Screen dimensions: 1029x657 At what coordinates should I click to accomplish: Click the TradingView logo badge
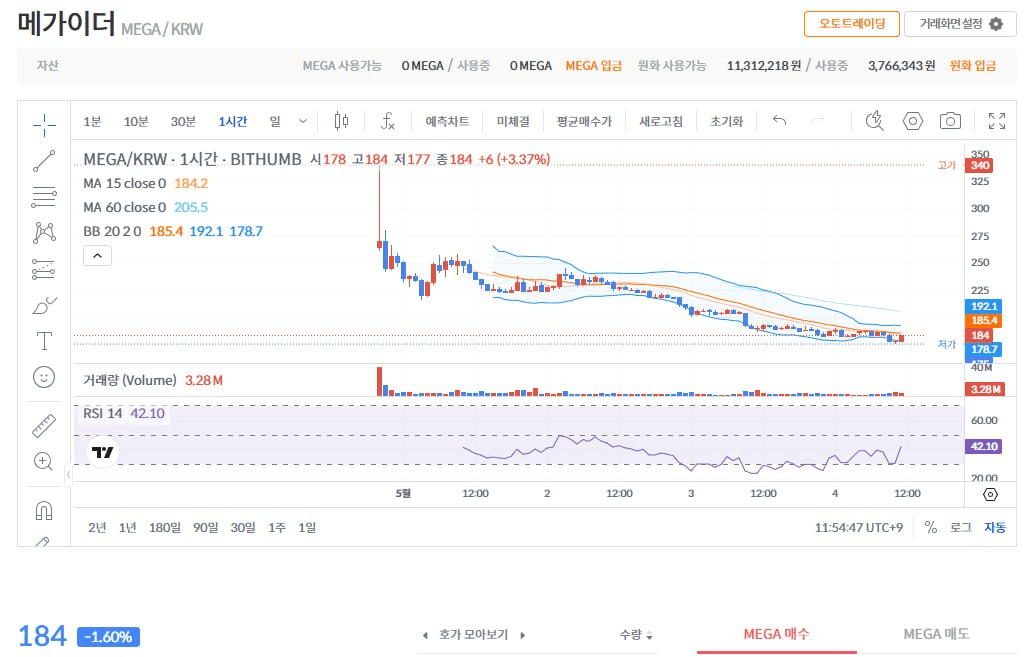tap(102, 452)
